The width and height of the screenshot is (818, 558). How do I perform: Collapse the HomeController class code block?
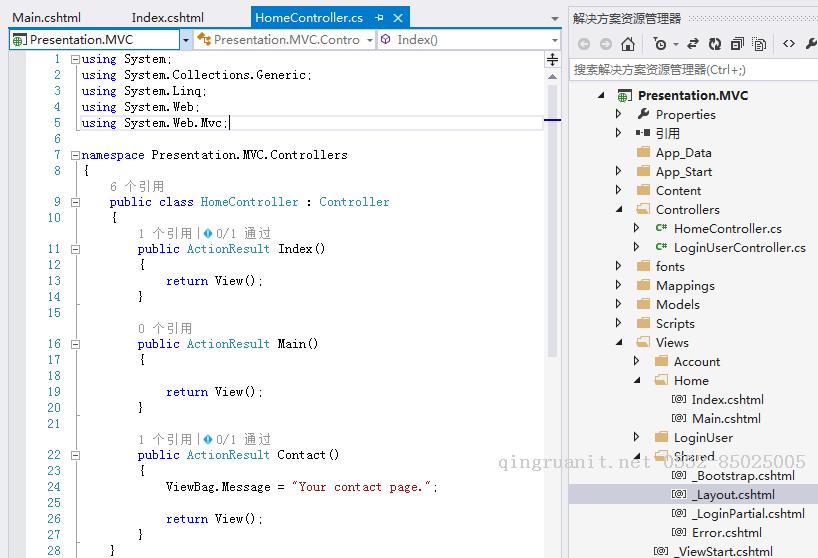click(x=75, y=202)
